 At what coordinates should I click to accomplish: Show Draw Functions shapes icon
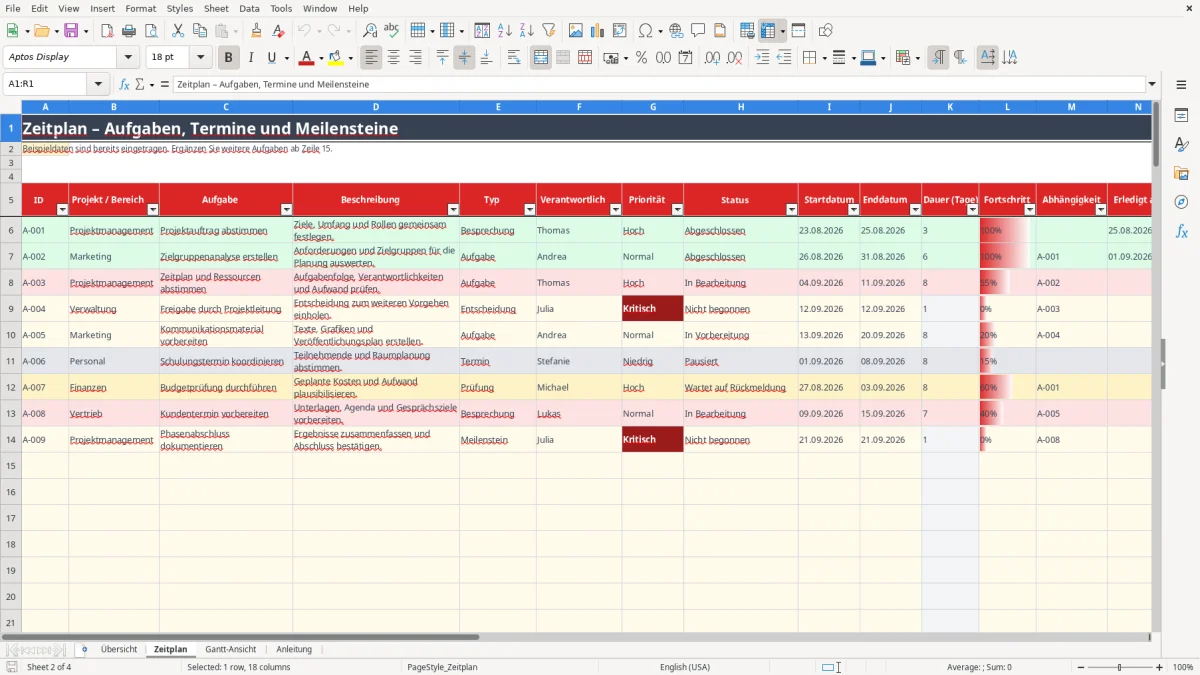825,31
